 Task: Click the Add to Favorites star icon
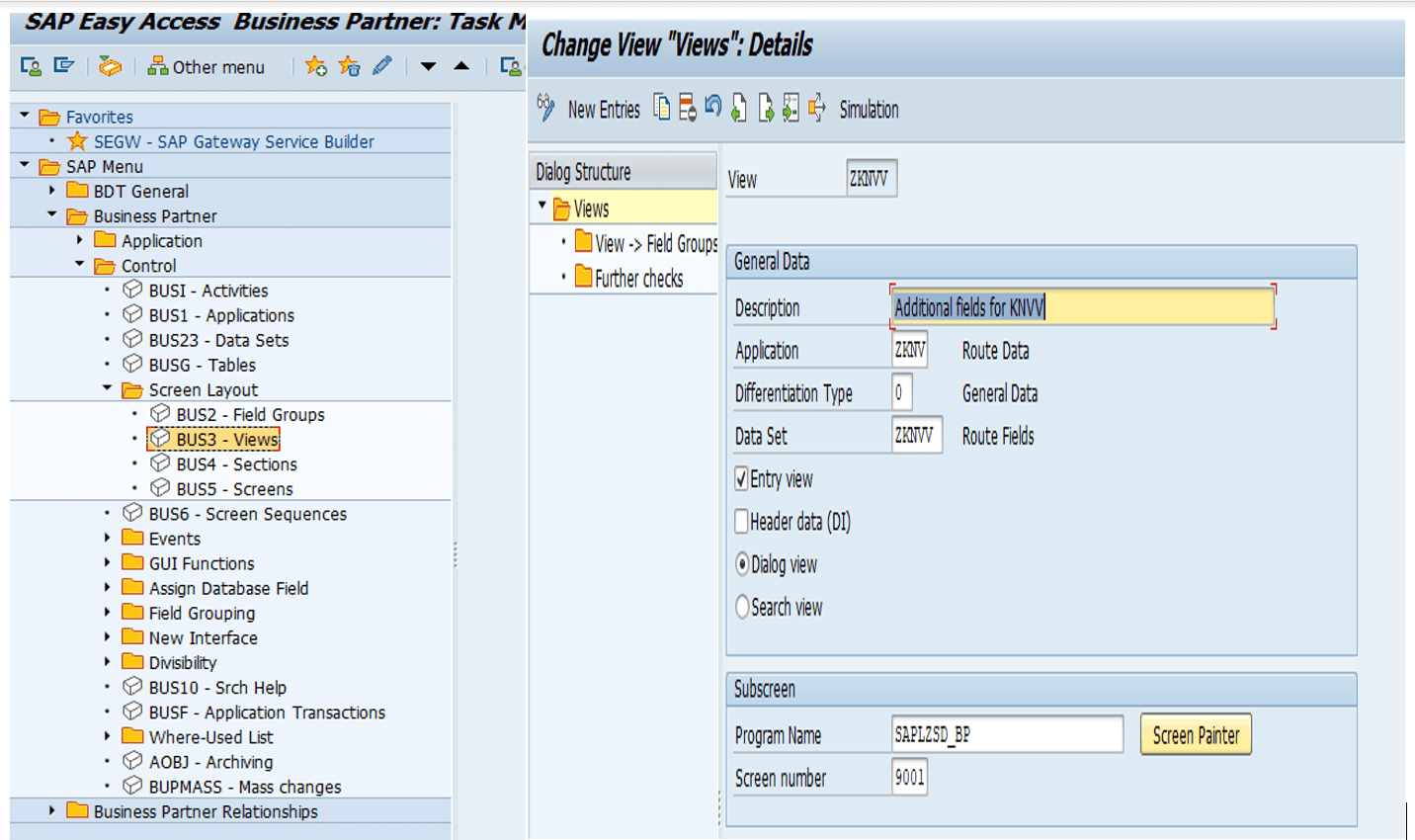click(315, 66)
